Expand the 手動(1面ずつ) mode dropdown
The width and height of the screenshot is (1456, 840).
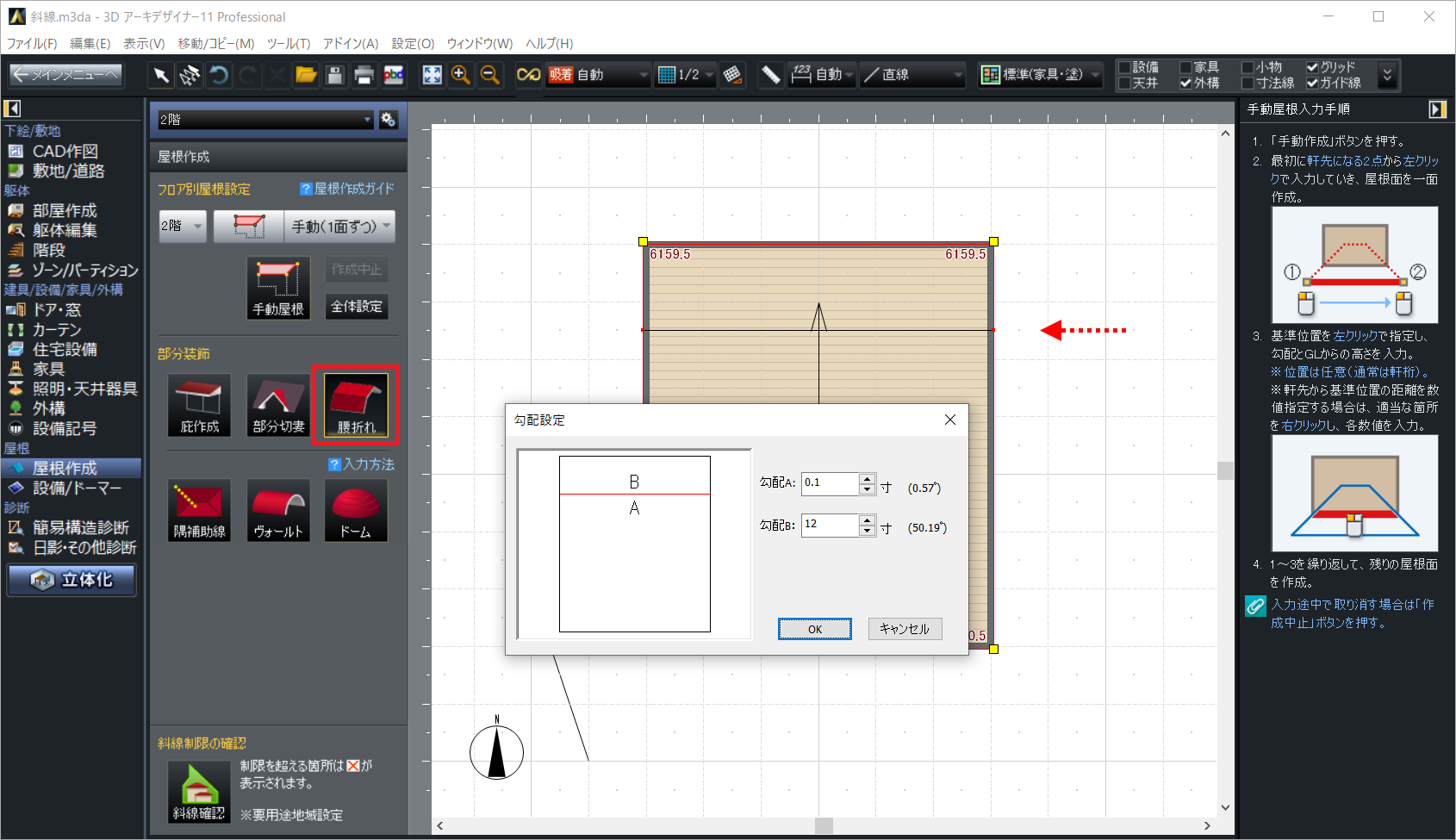(339, 227)
